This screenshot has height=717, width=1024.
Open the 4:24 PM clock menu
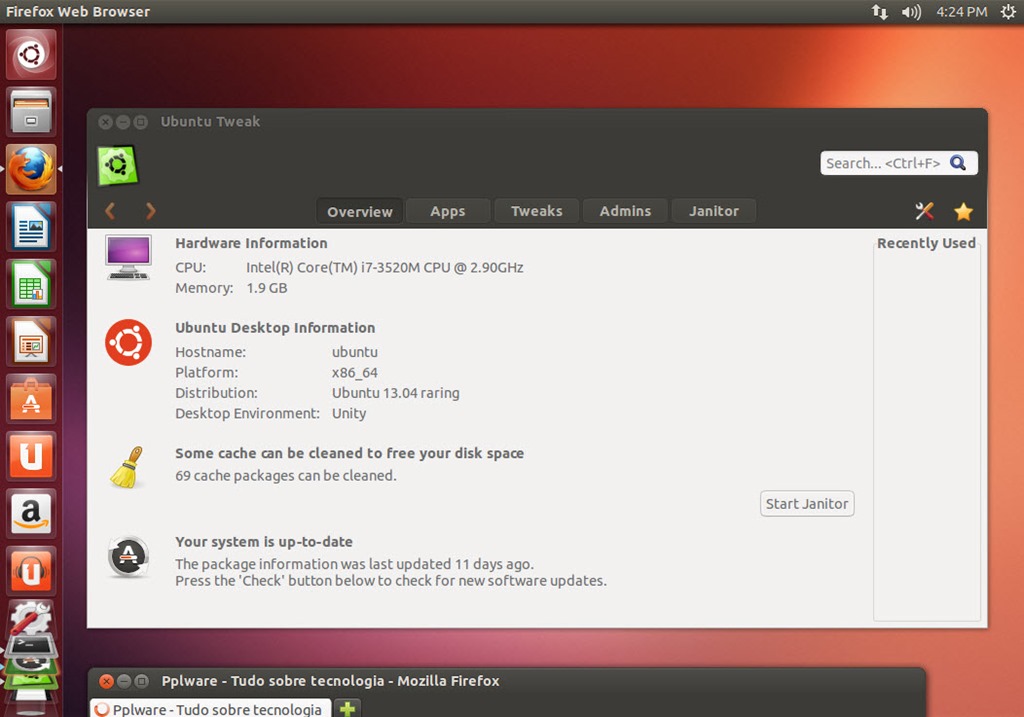pos(961,12)
